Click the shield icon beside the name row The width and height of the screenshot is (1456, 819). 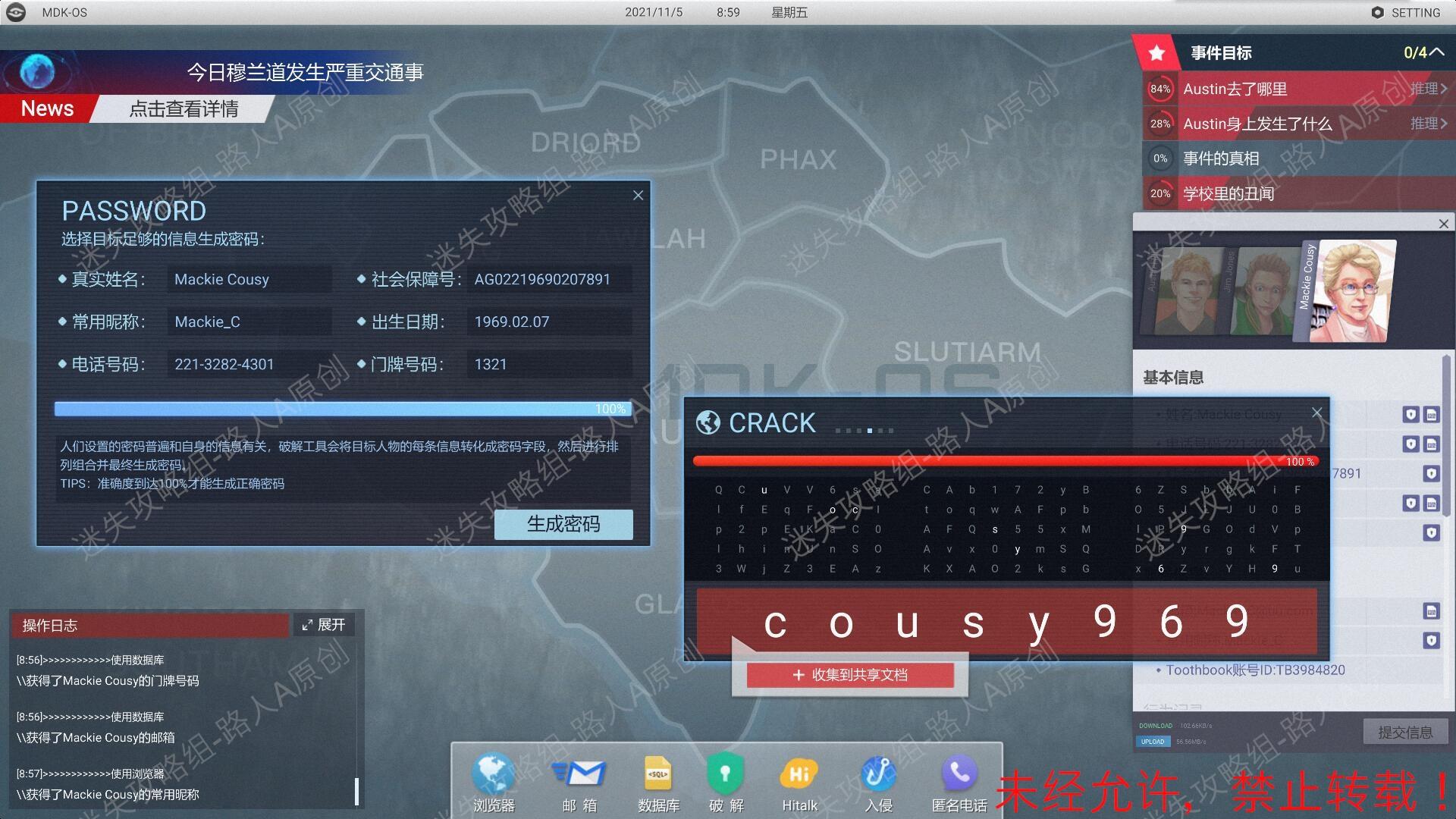[1410, 415]
